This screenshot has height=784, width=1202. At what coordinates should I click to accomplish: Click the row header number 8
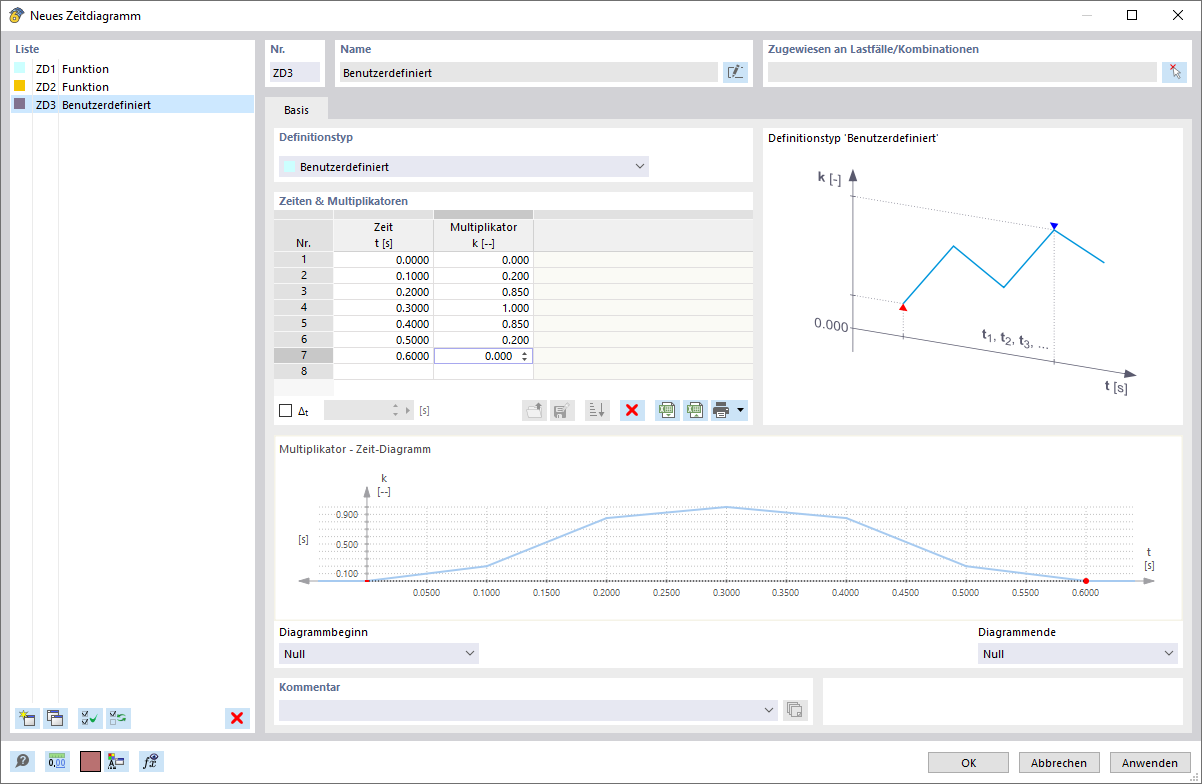pos(303,371)
